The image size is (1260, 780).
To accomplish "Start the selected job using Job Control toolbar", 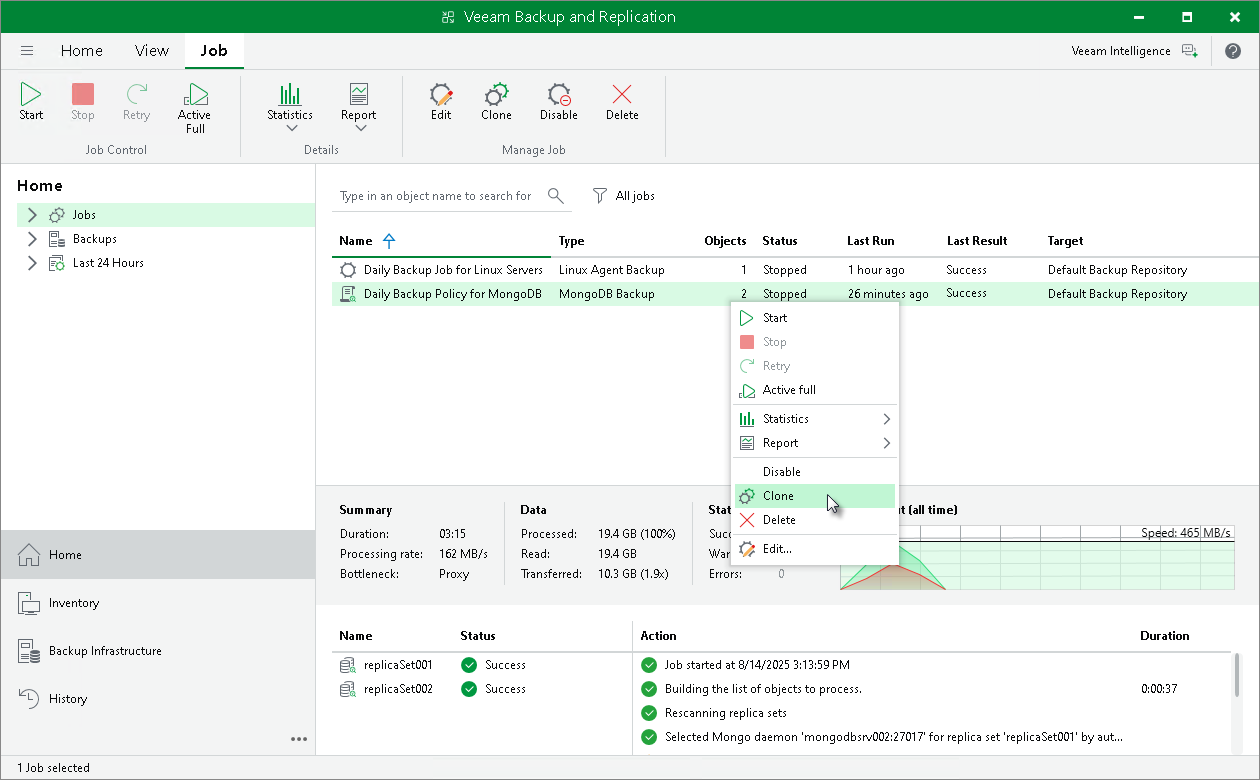I will (x=30, y=100).
